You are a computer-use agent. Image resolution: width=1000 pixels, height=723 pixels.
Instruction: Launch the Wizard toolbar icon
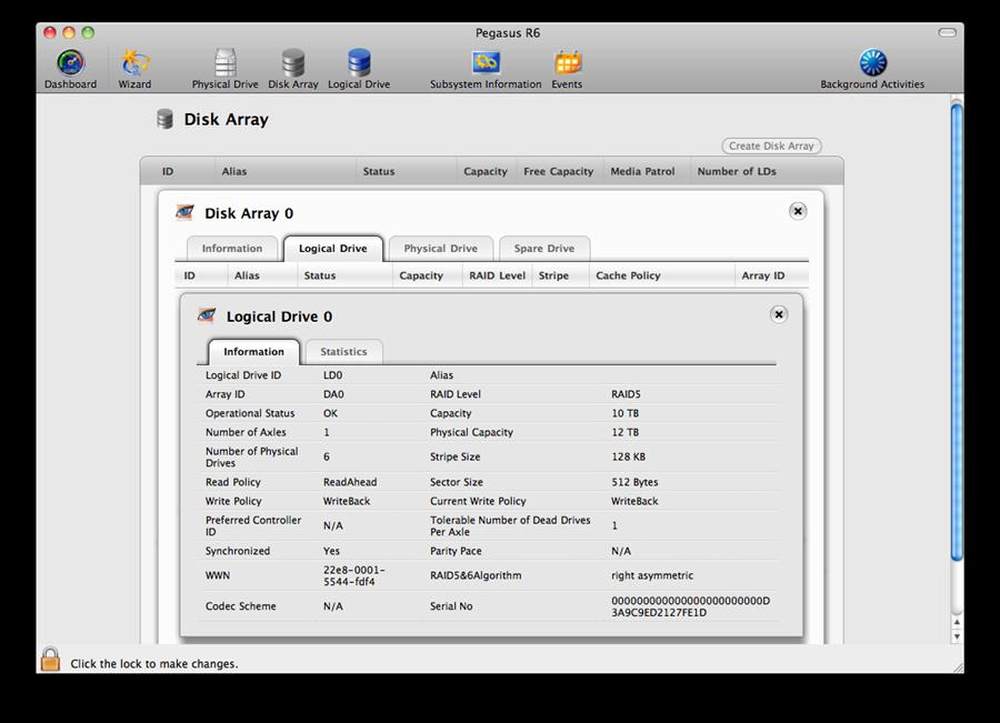pyautogui.click(x=135, y=69)
